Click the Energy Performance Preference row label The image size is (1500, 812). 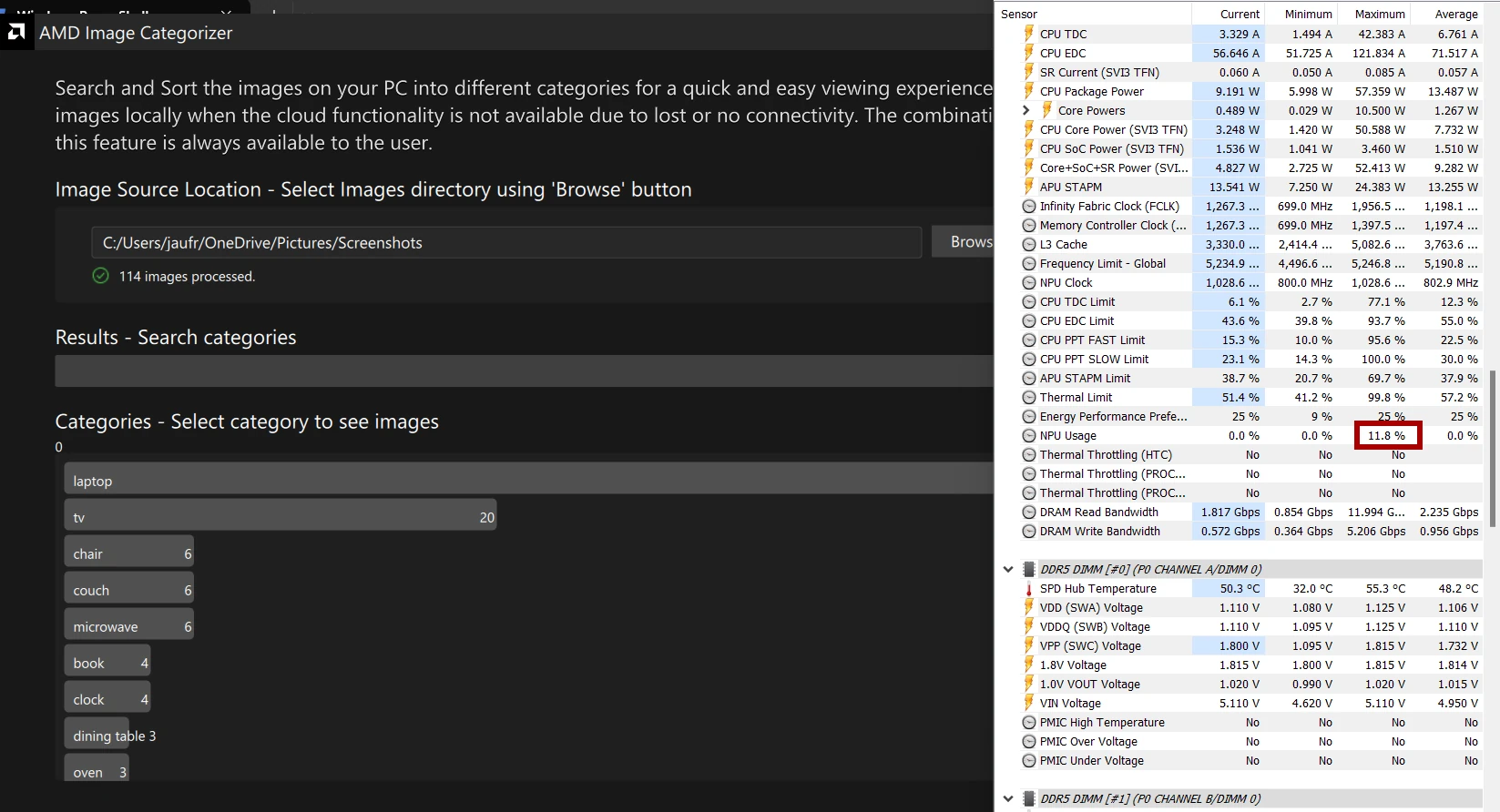[x=1113, y=417]
